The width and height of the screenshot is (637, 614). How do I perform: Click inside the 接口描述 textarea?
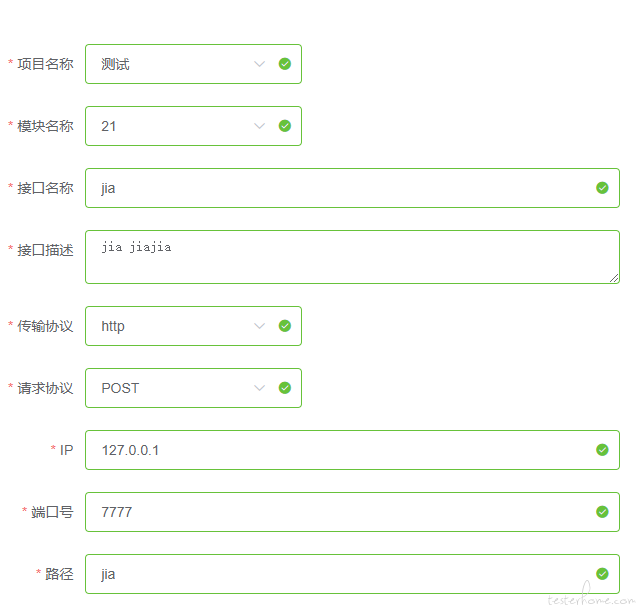click(350, 257)
